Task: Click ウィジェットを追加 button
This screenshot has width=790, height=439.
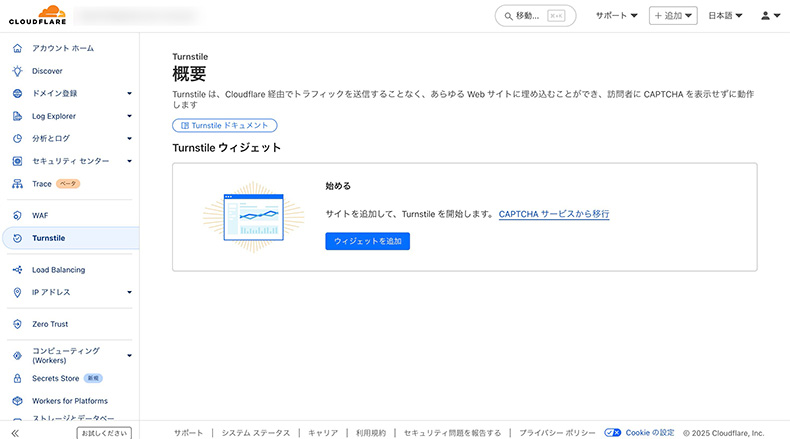Action: click(x=367, y=241)
